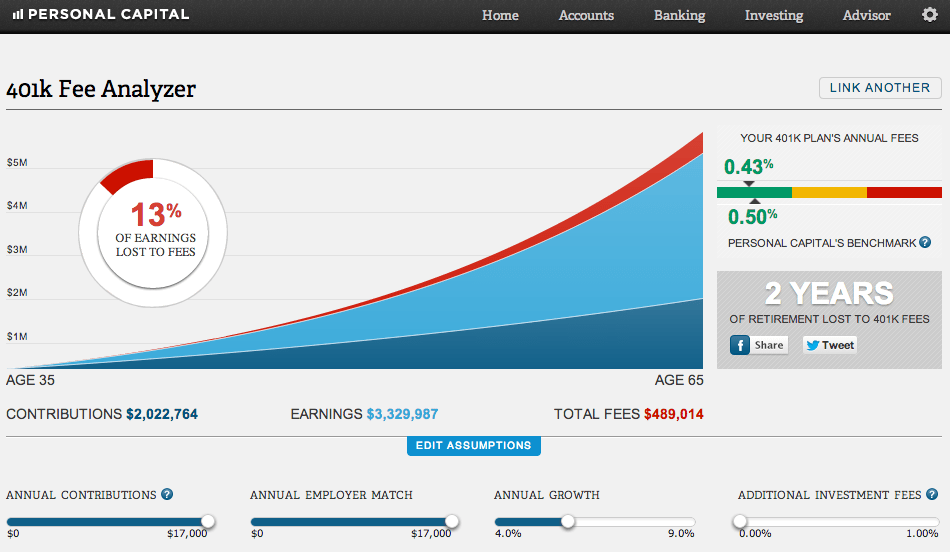Image resolution: width=950 pixels, height=552 pixels.
Task: Click the Annual Contributions help icon
Action: [x=167, y=494]
